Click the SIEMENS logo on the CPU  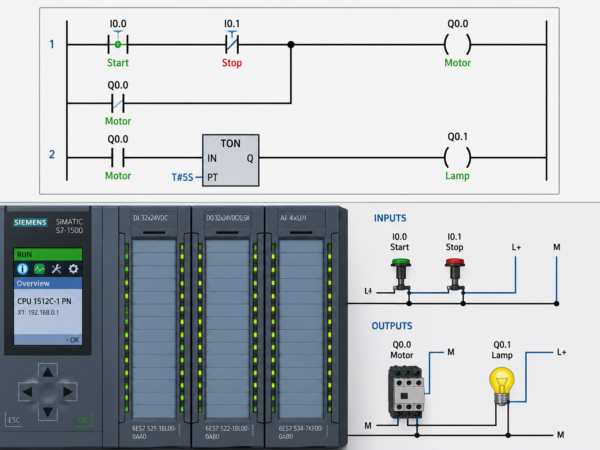pos(30,222)
